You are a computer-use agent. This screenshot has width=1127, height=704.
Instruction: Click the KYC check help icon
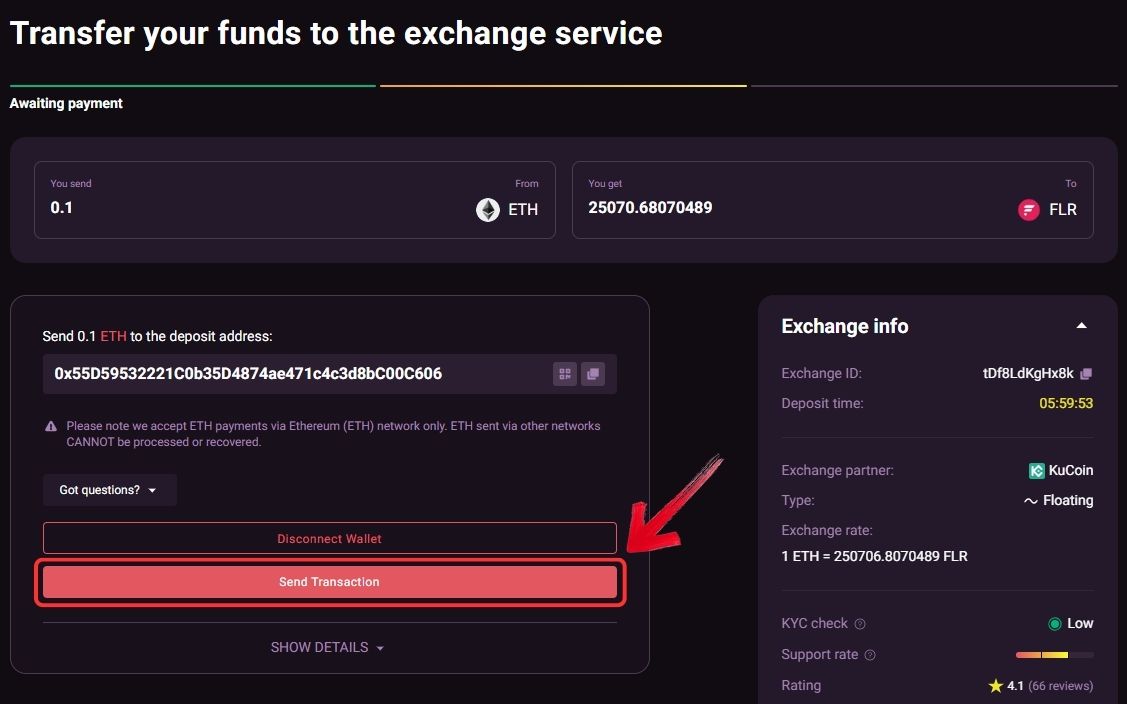[x=860, y=624]
